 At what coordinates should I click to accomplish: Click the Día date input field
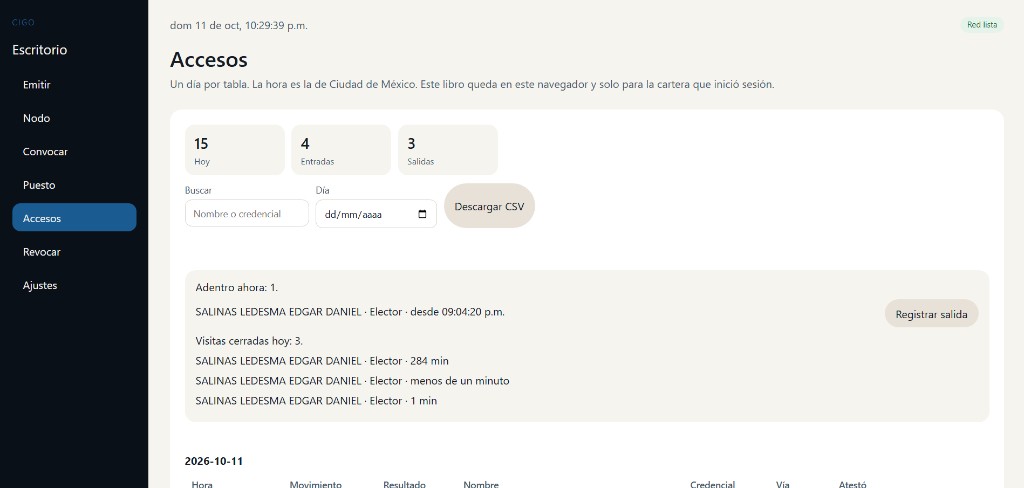click(376, 214)
